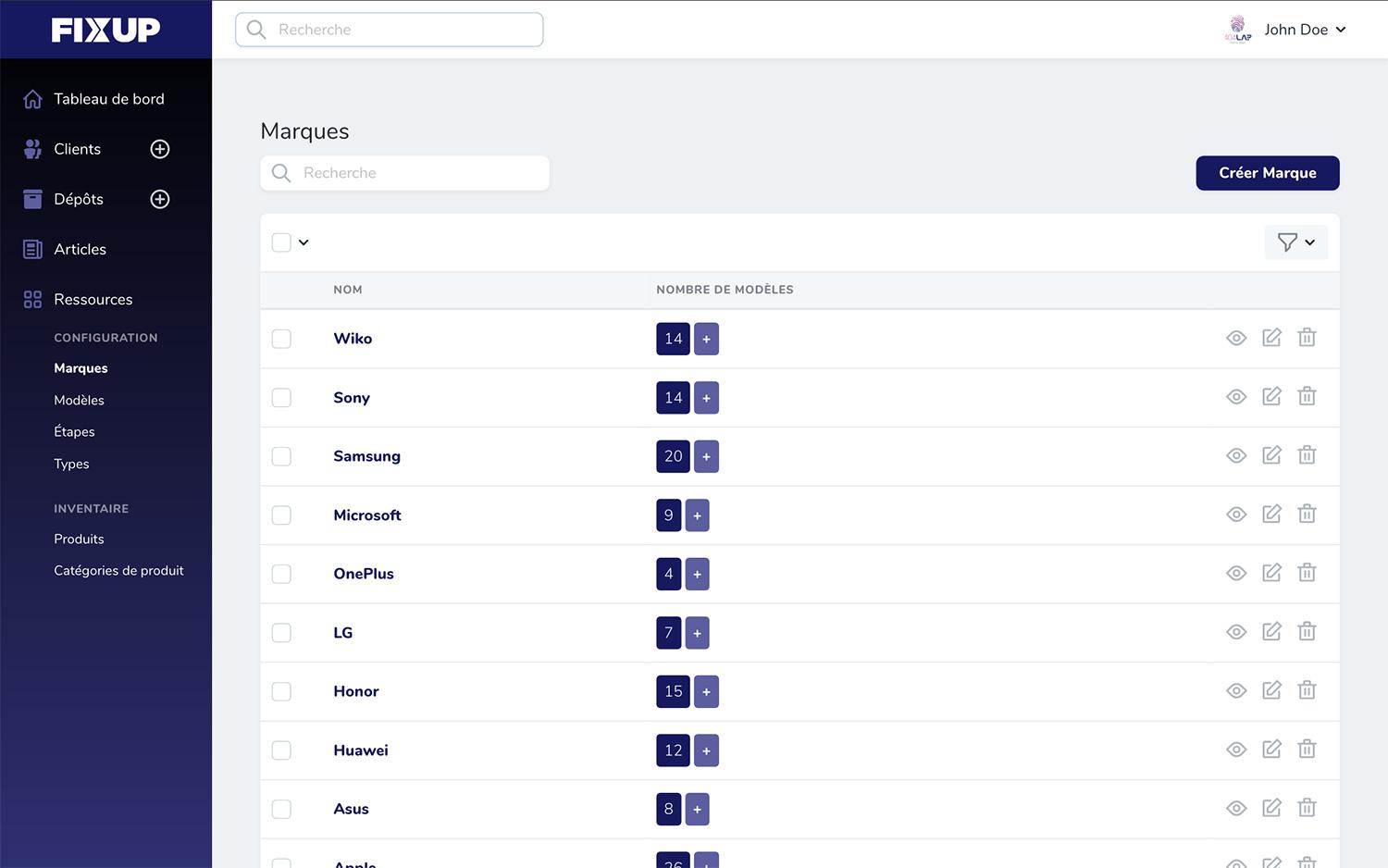Expand the bulk selection chevron
The width and height of the screenshot is (1388, 868).
coord(304,242)
